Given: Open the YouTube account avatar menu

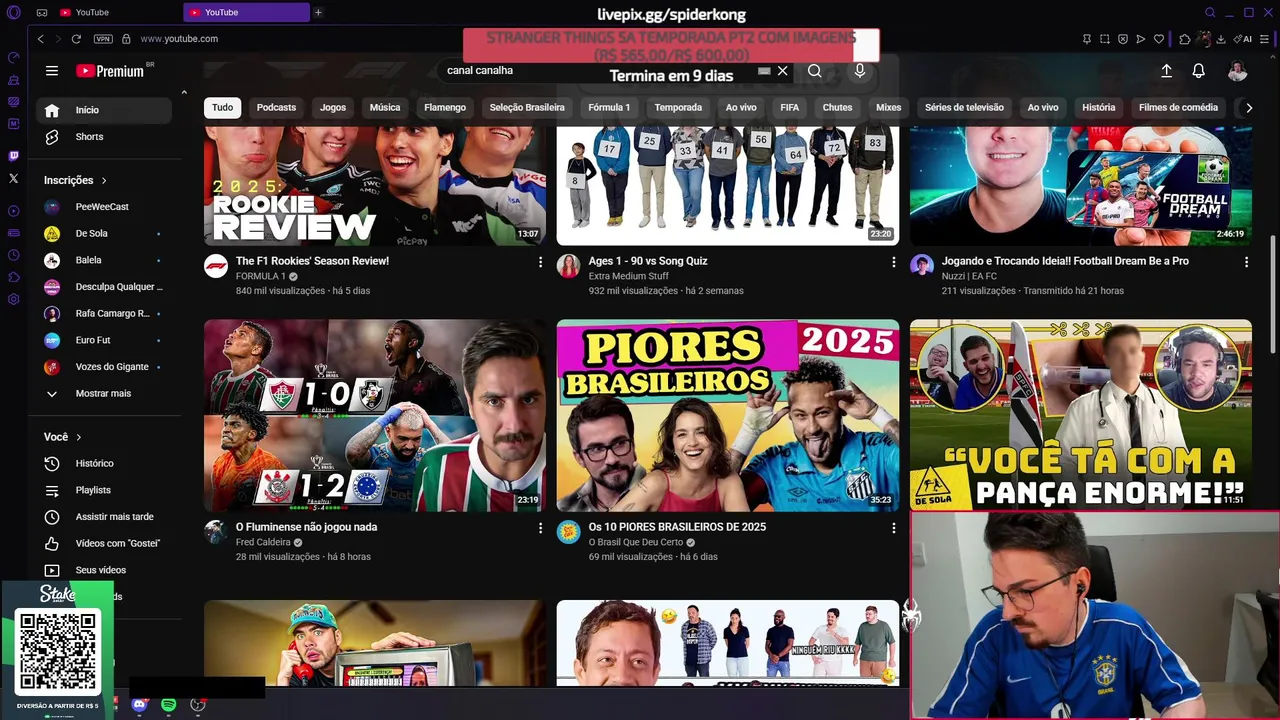Looking at the screenshot, I should (1238, 71).
